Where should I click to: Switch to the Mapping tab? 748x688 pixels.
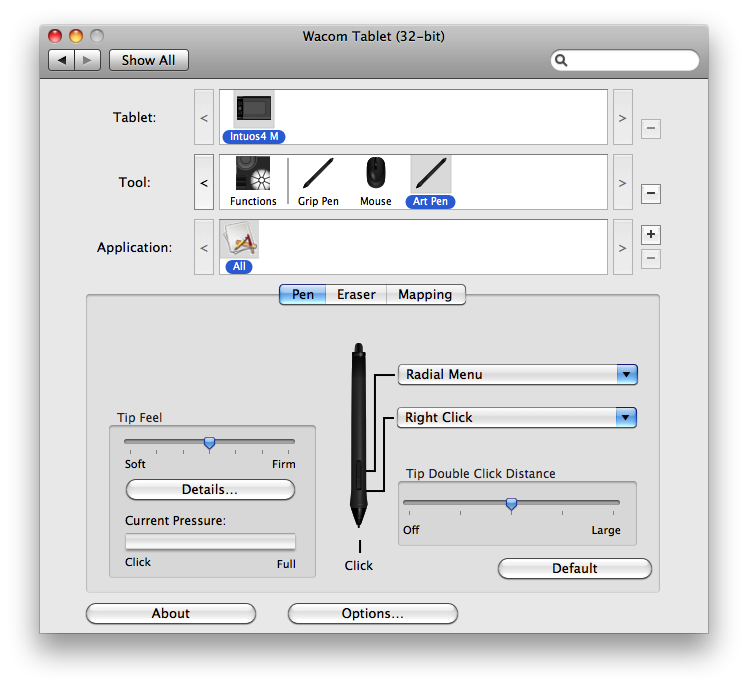pos(425,294)
